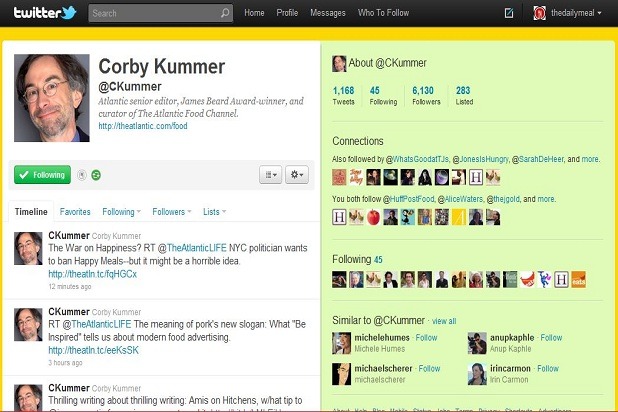Image resolution: width=618 pixels, height=412 pixels.
Task: Open the gear actions dropdown
Action: click(x=297, y=175)
